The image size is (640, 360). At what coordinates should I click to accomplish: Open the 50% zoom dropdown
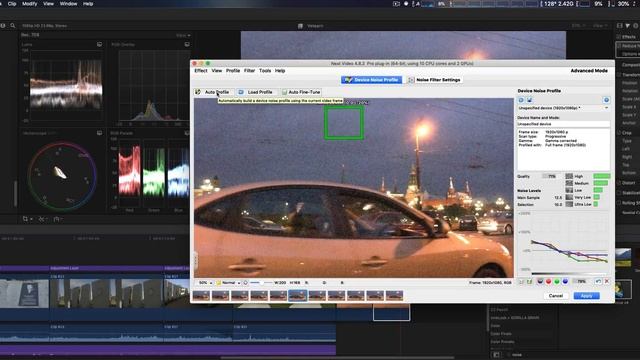click(x=205, y=282)
